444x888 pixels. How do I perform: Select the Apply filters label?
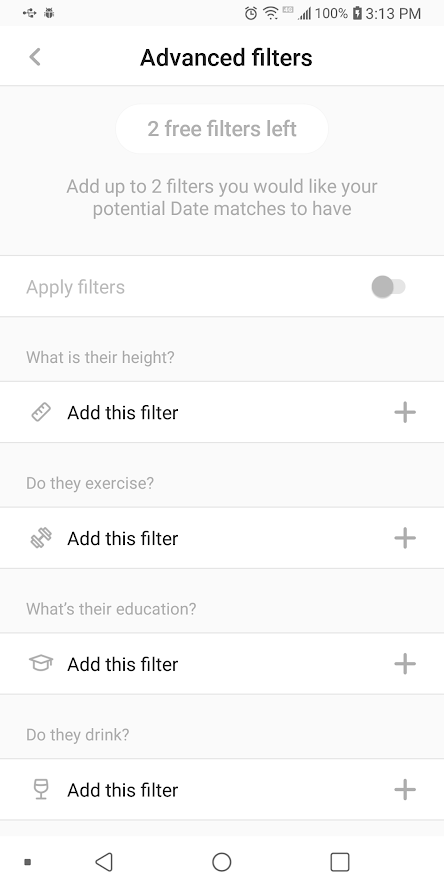pos(75,287)
